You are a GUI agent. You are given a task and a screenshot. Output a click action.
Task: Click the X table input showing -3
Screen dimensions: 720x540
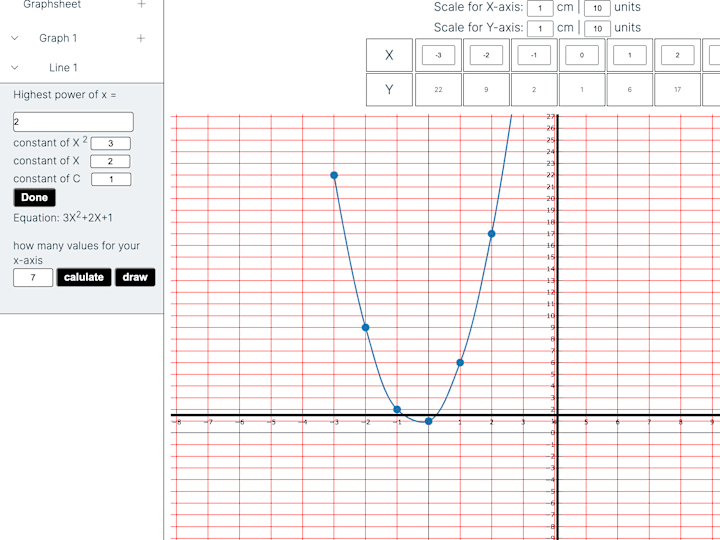point(439,55)
